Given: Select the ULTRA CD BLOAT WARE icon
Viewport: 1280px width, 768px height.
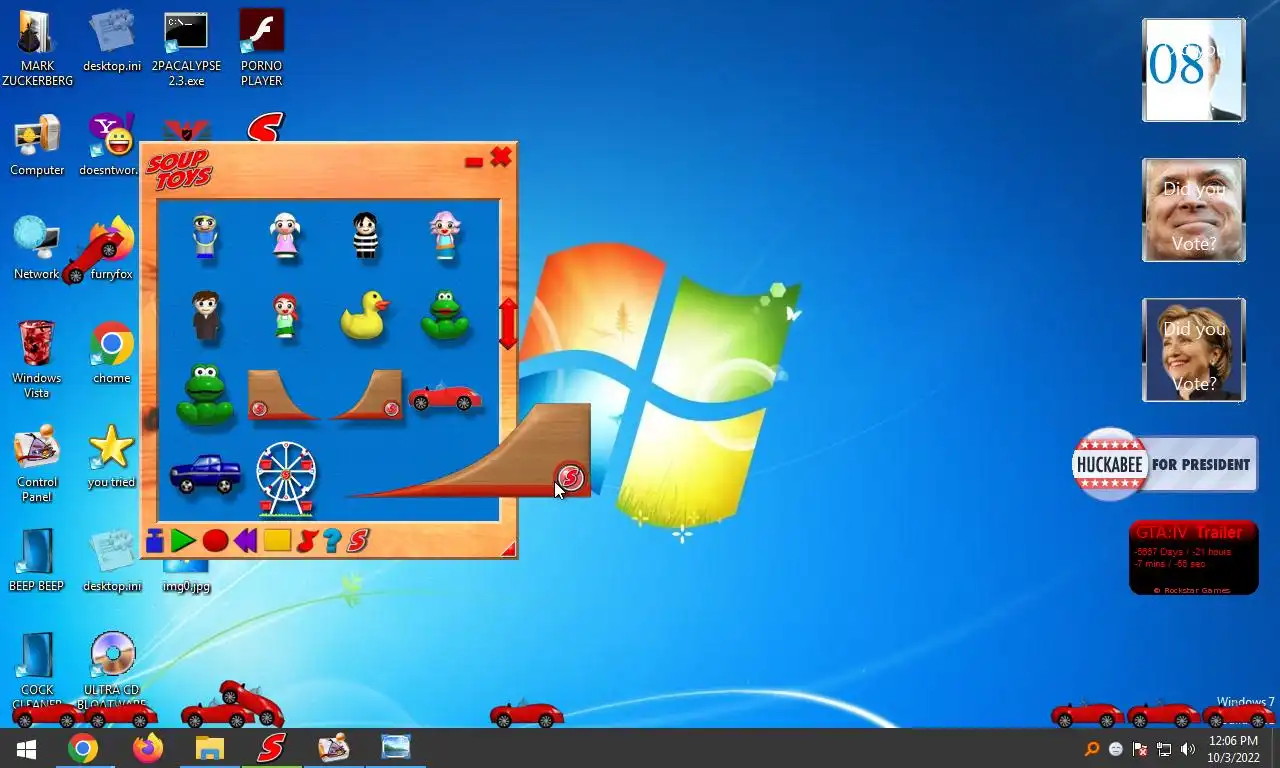Looking at the screenshot, I should (x=111, y=668).
